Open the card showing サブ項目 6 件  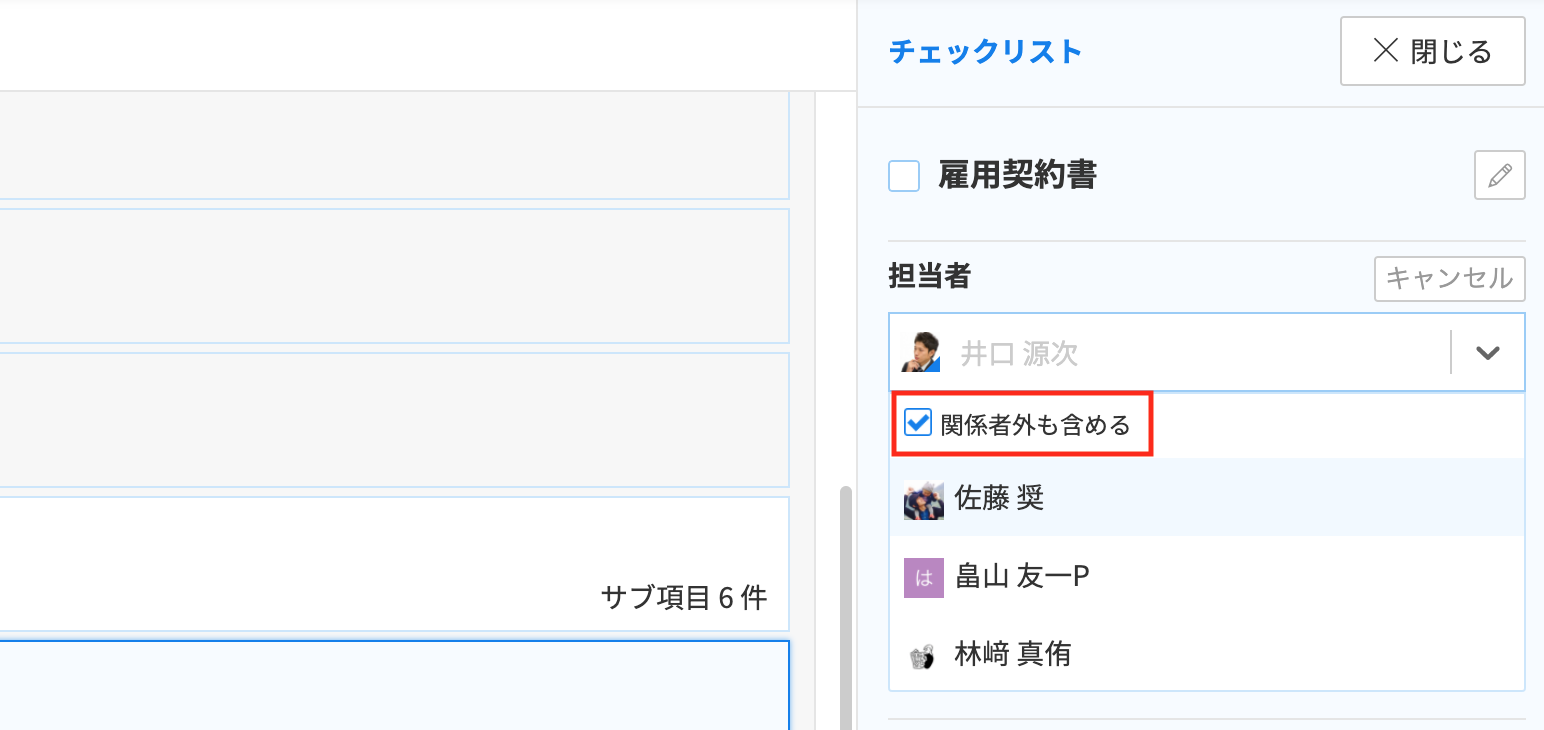pos(394,564)
